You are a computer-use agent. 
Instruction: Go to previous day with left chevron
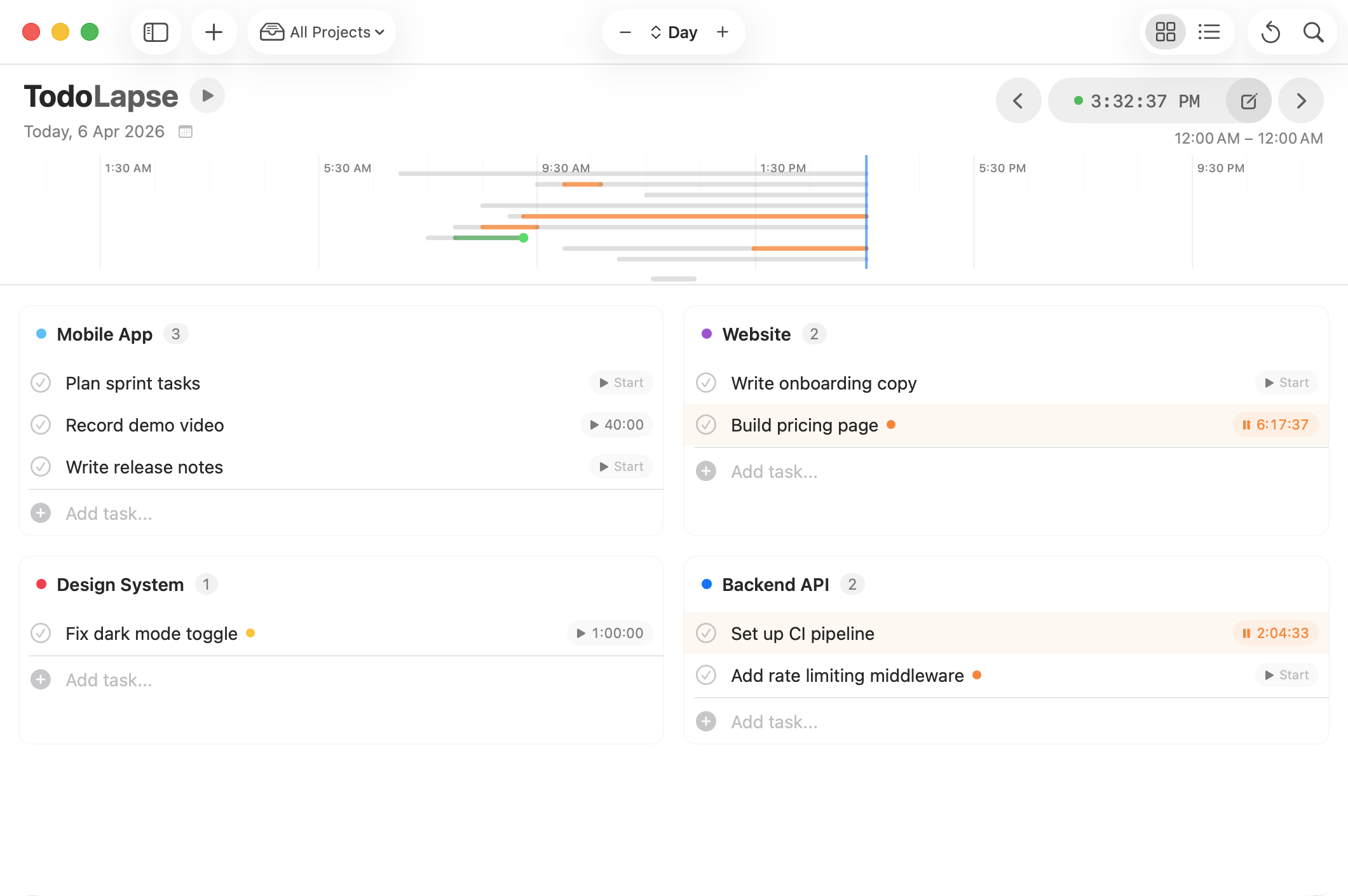tap(1018, 101)
